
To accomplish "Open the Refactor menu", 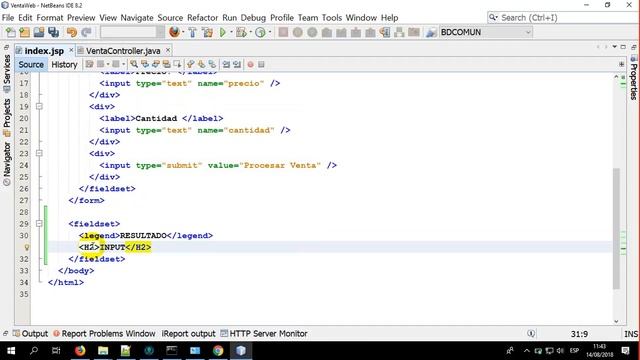I will point(202,18).
